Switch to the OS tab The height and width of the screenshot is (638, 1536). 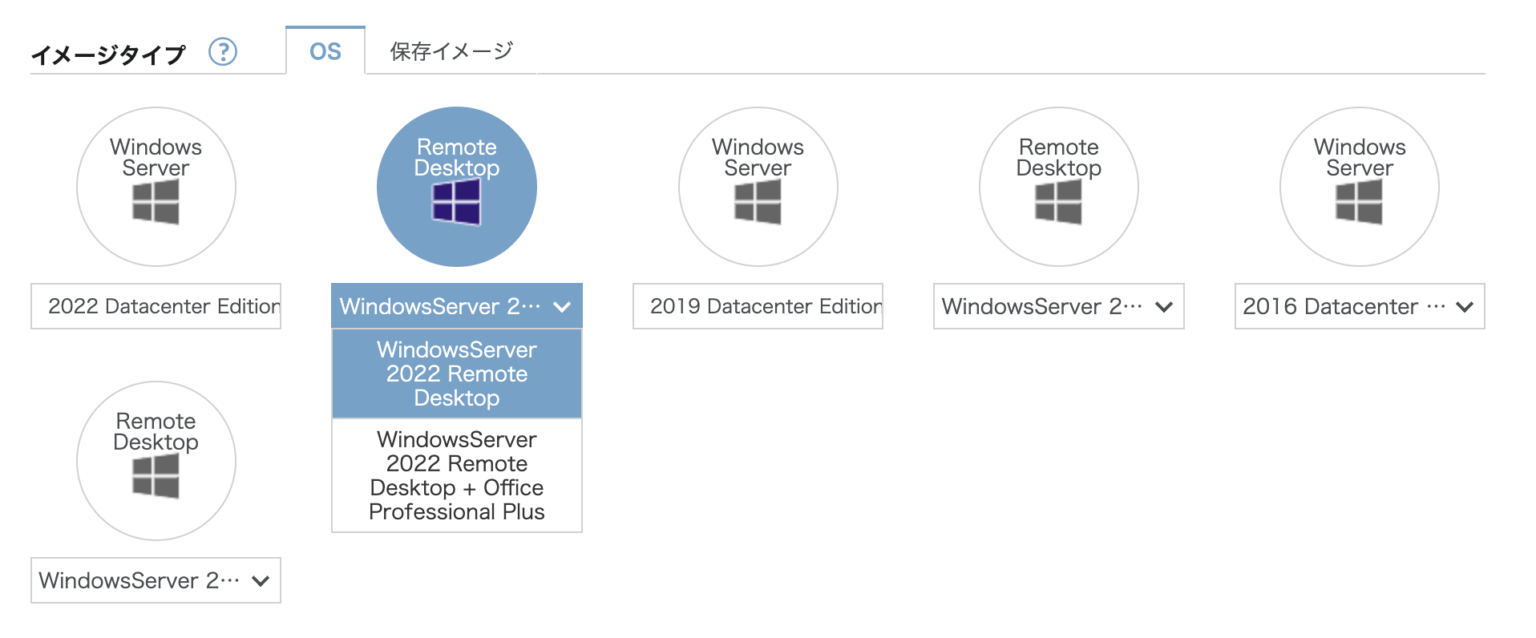(x=325, y=51)
